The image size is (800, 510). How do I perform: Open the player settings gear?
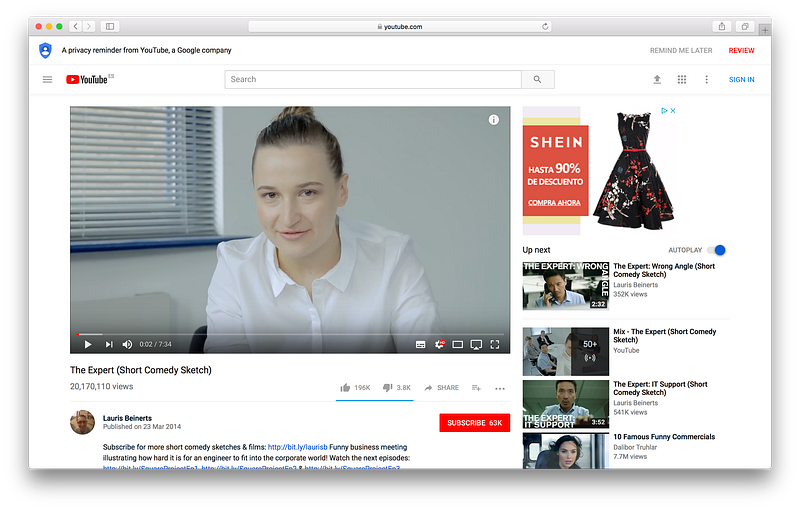(x=439, y=345)
